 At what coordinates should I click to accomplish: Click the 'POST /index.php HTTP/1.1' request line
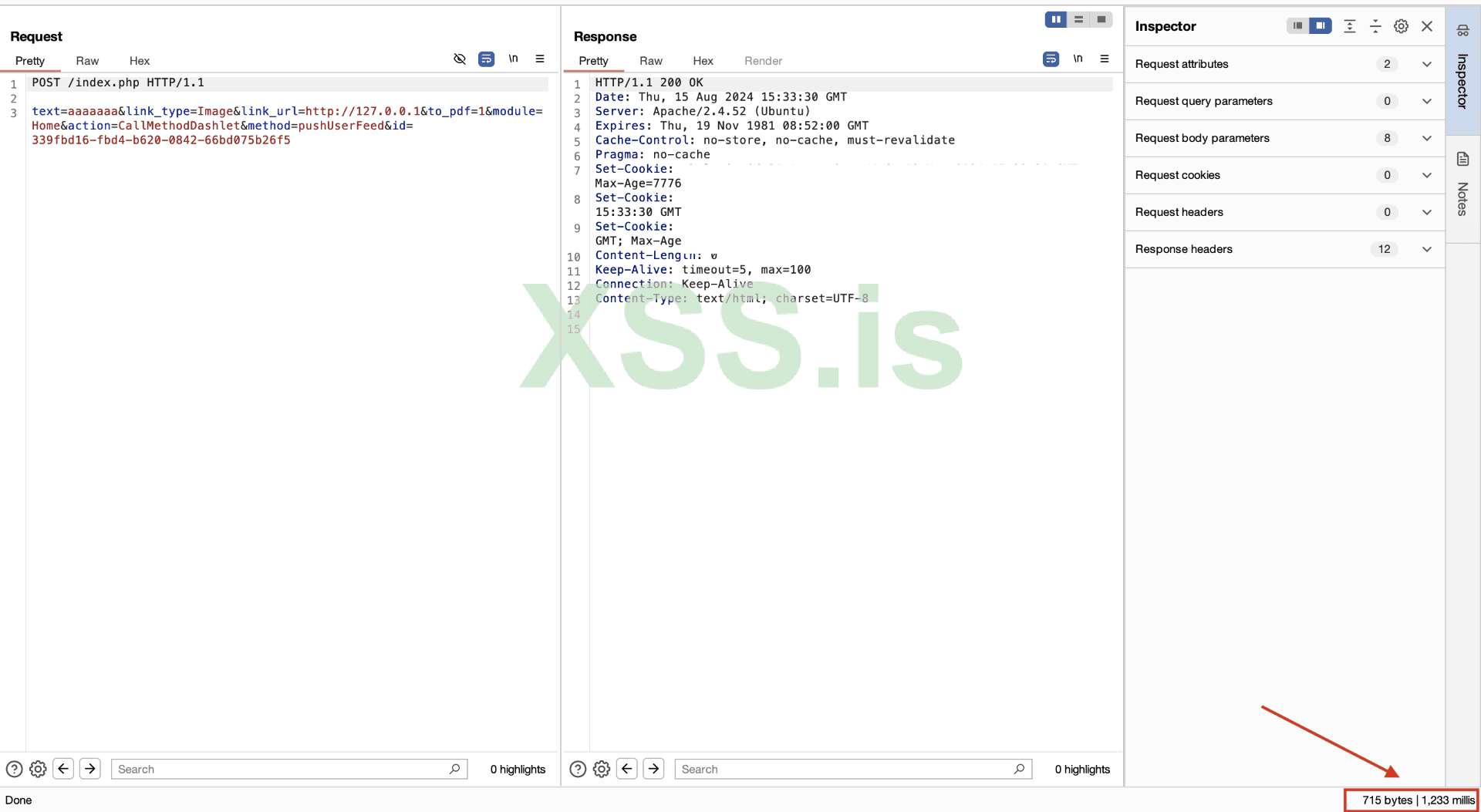tap(118, 83)
